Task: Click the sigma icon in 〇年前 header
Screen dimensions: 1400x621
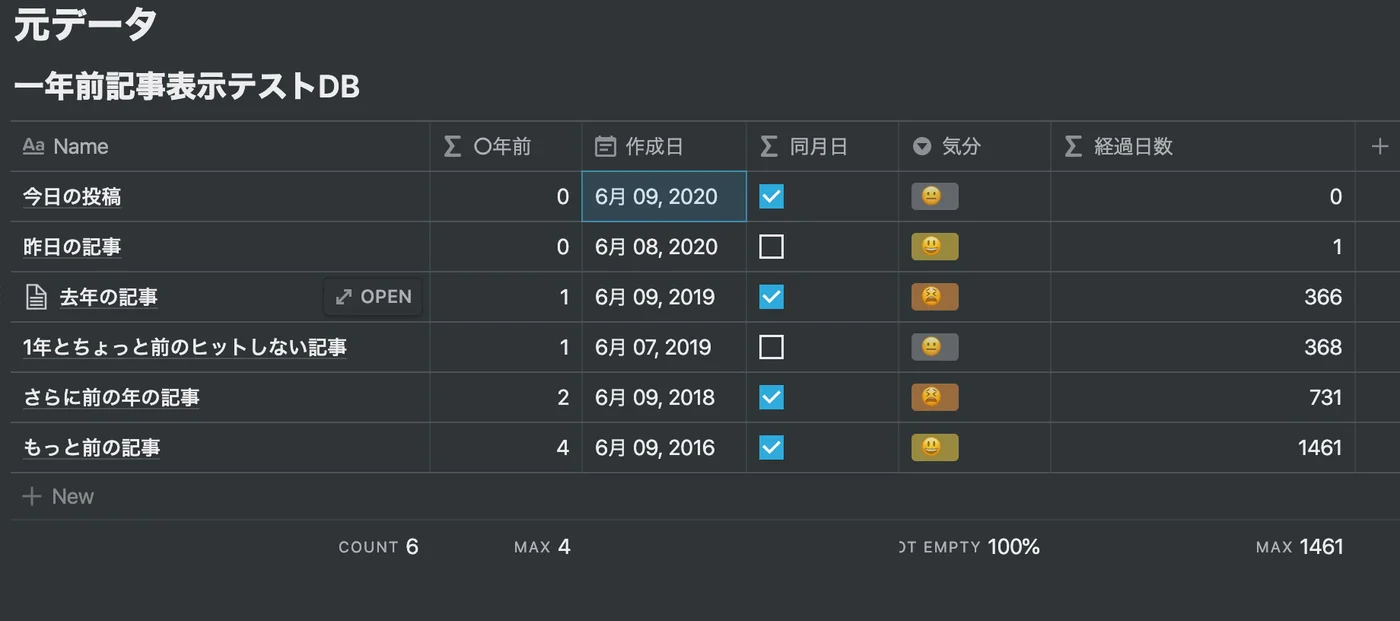Action: pyautogui.click(x=452, y=147)
